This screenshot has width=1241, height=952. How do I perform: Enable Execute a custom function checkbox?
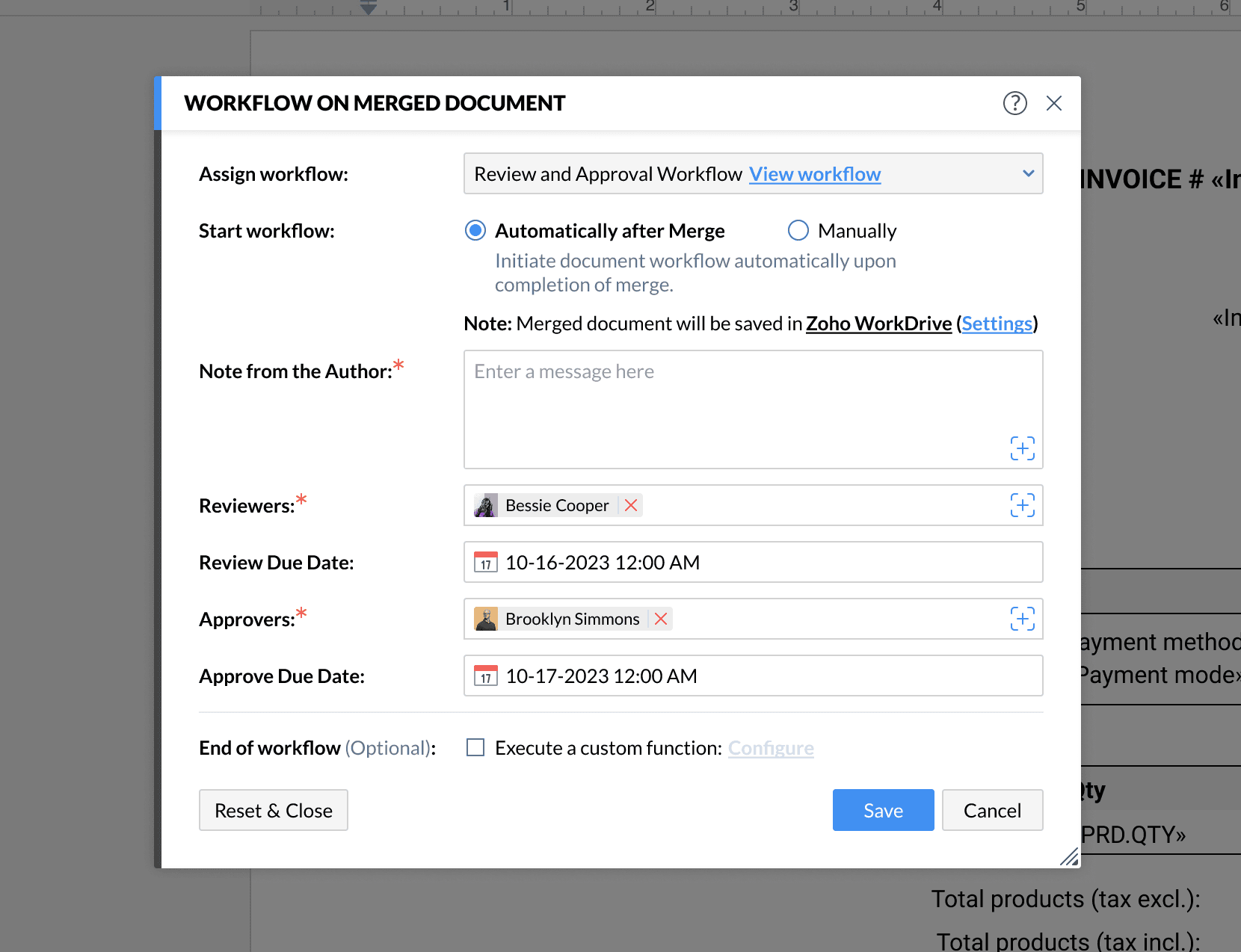pyautogui.click(x=475, y=747)
